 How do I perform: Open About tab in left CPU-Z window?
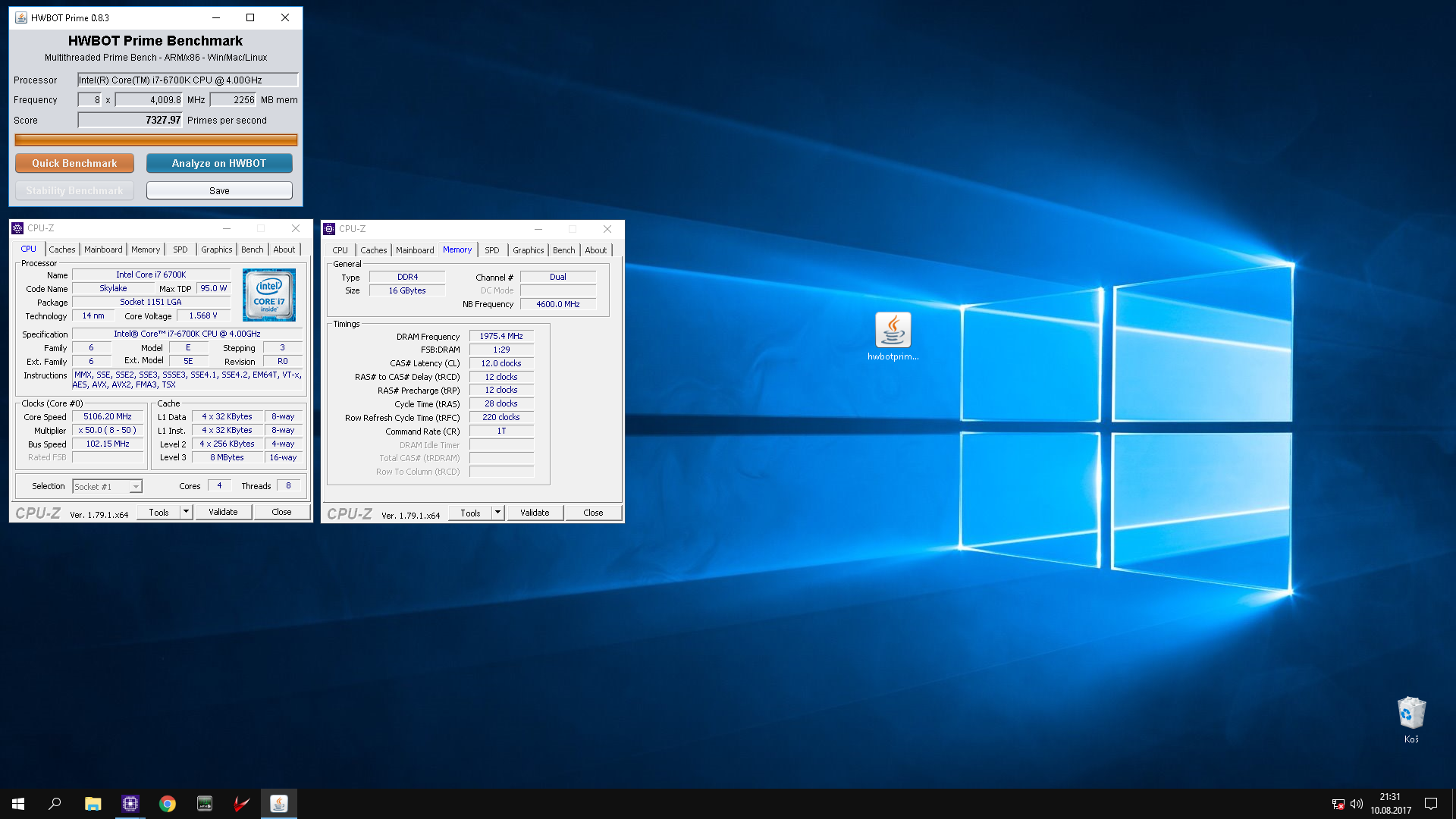click(284, 249)
